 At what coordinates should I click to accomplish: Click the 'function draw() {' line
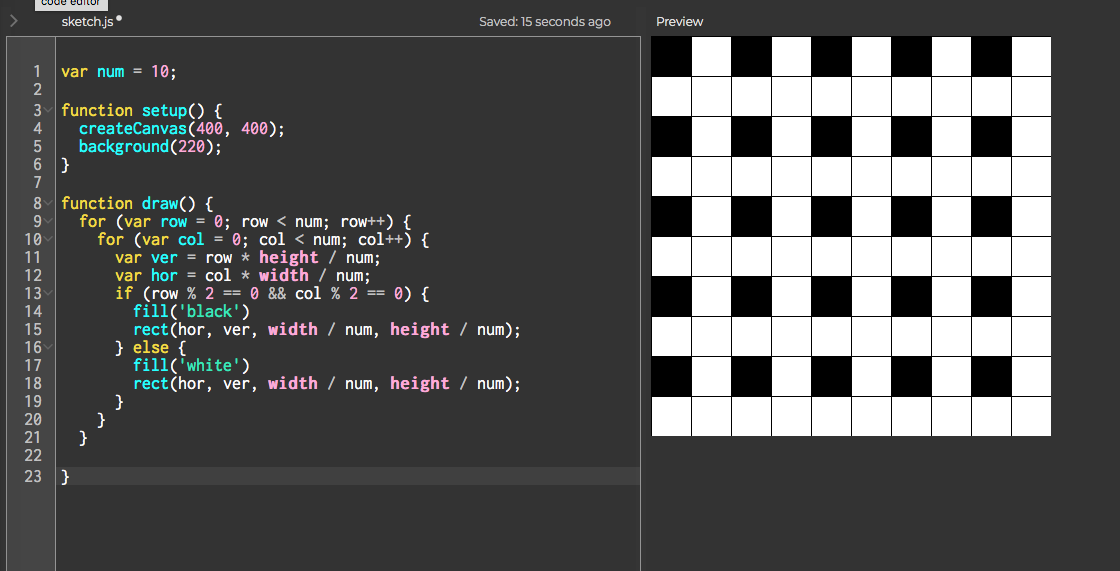[137, 203]
